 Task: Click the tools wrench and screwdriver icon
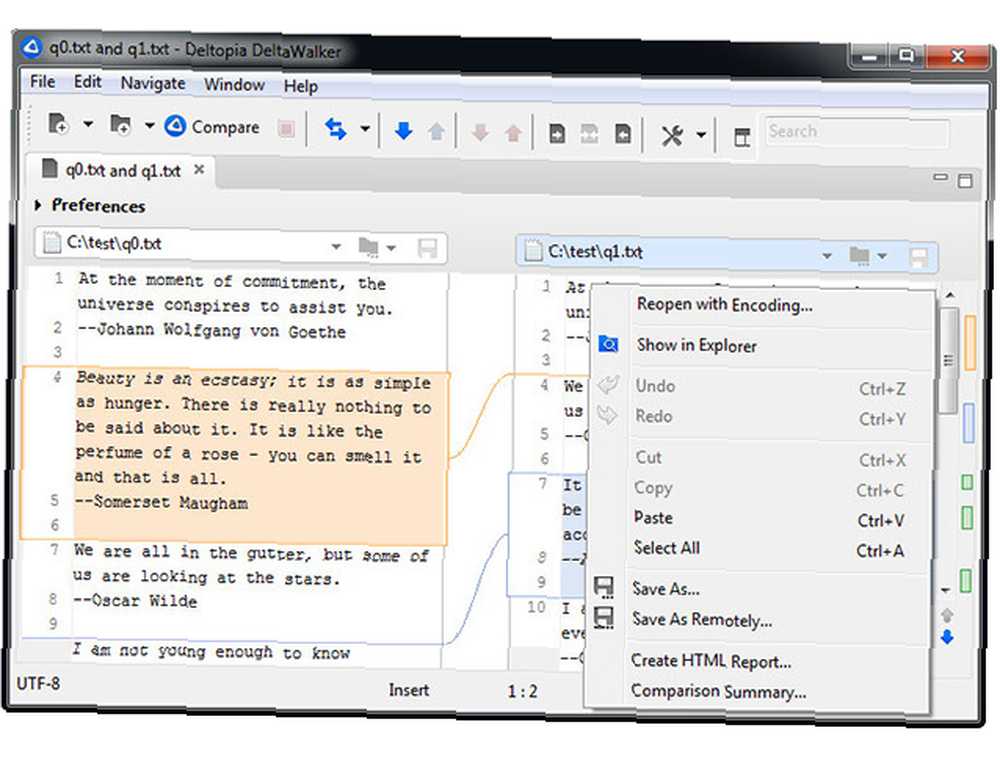click(x=672, y=135)
